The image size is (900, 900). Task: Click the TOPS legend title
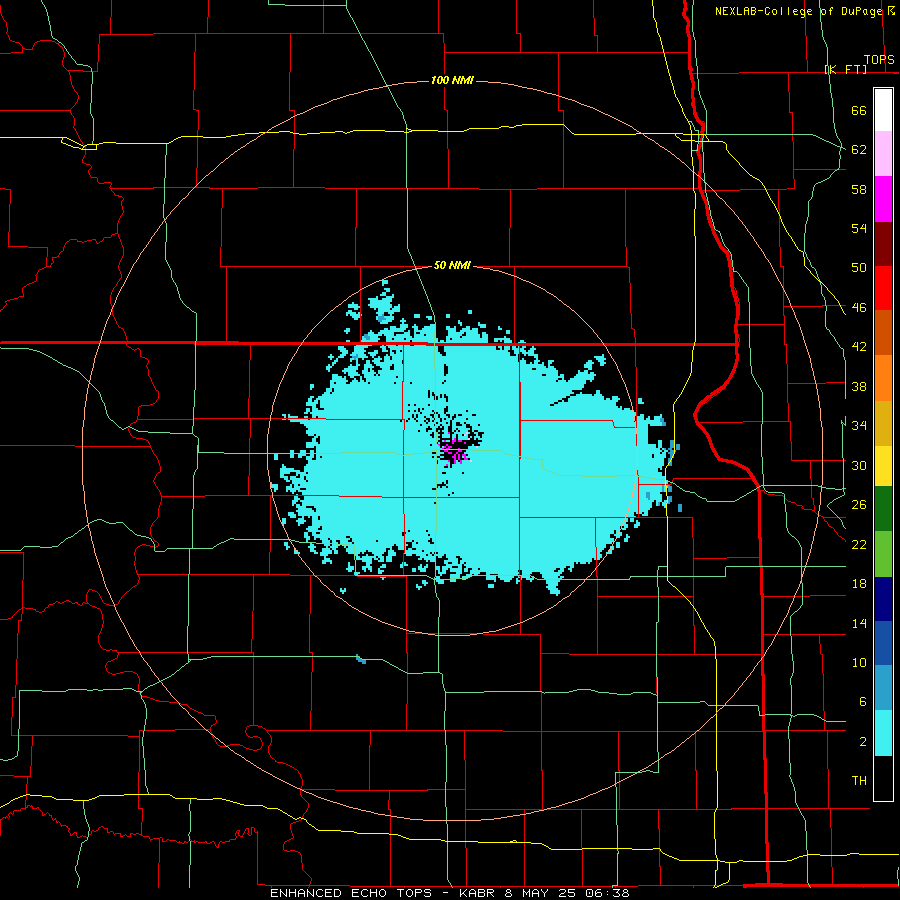coord(879,59)
